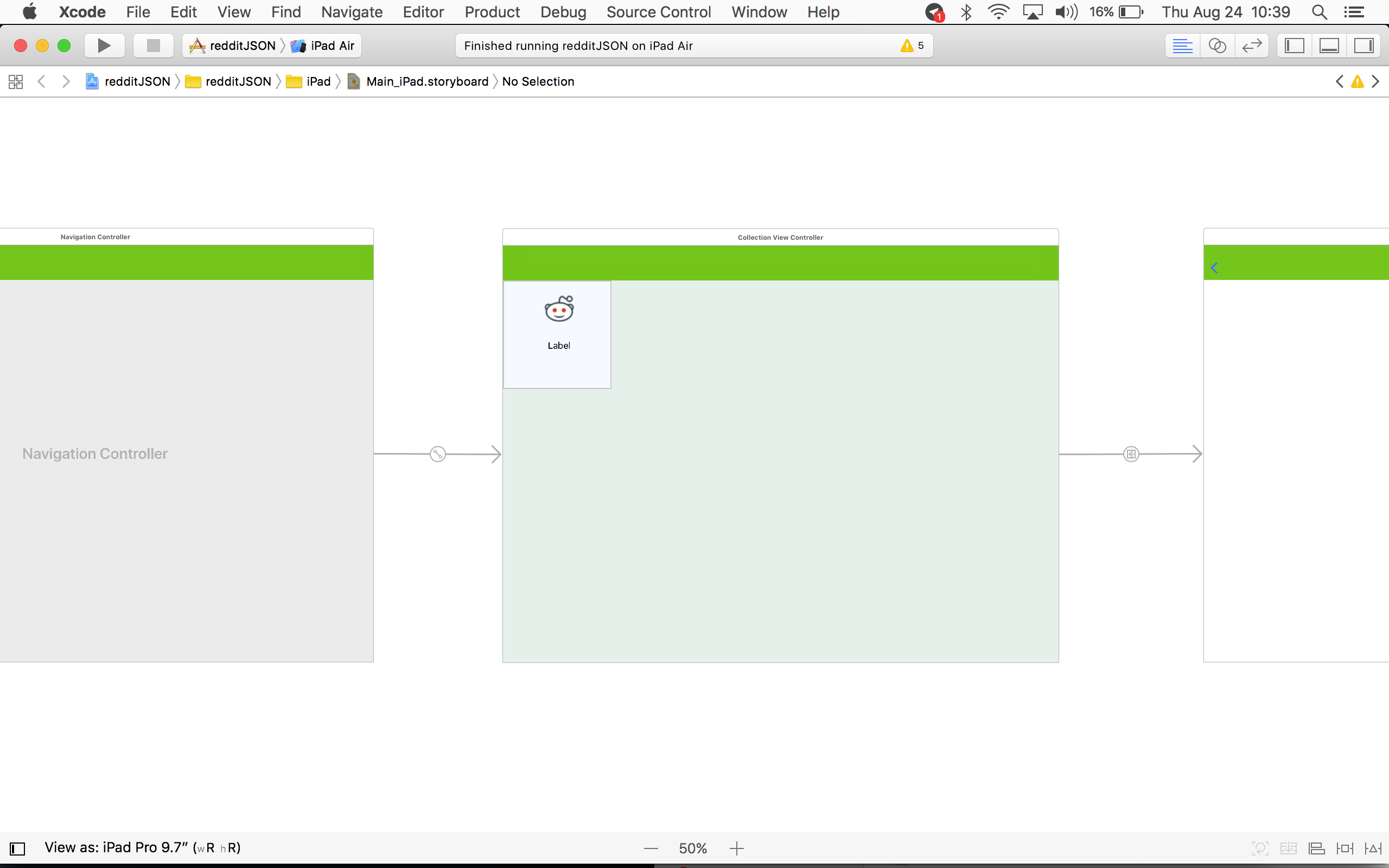Open View as iPad Pro device options
The image size is (1389, 868).
[x=142, y=847]
